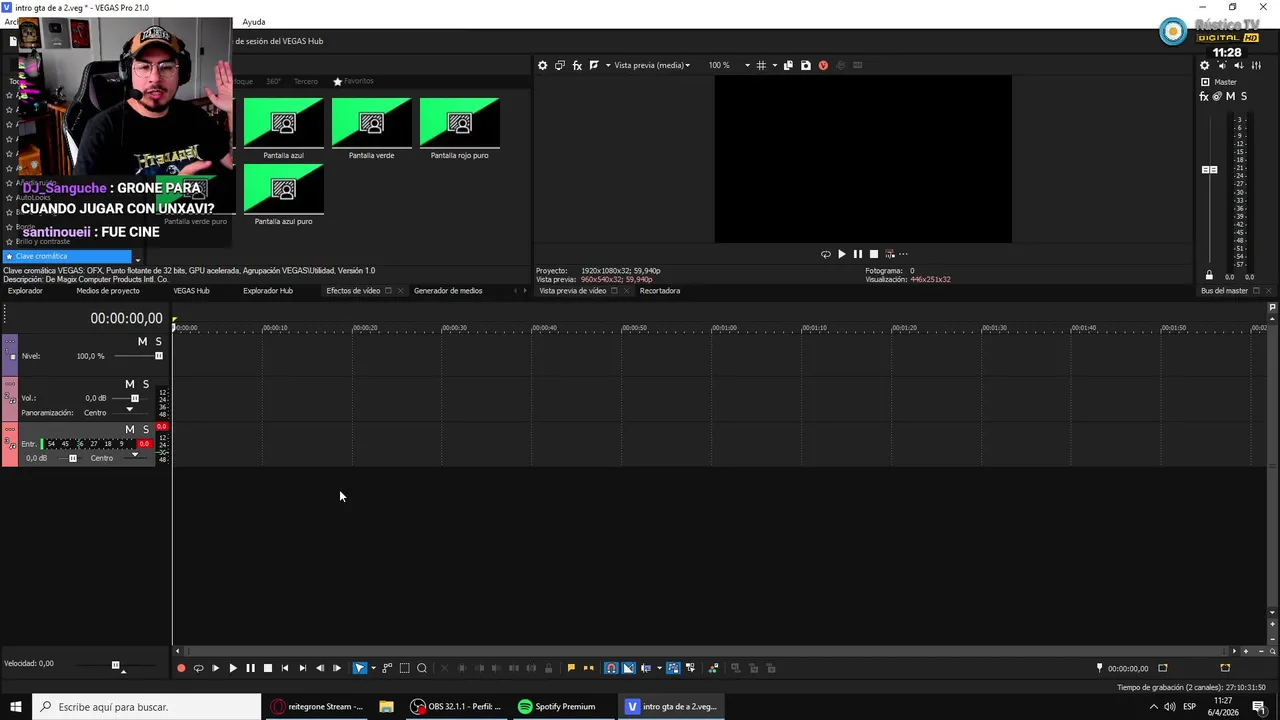Select the Pantalla verde preset thumbnail
Viewport: 1280px width, 720px height.
point(371,122)
